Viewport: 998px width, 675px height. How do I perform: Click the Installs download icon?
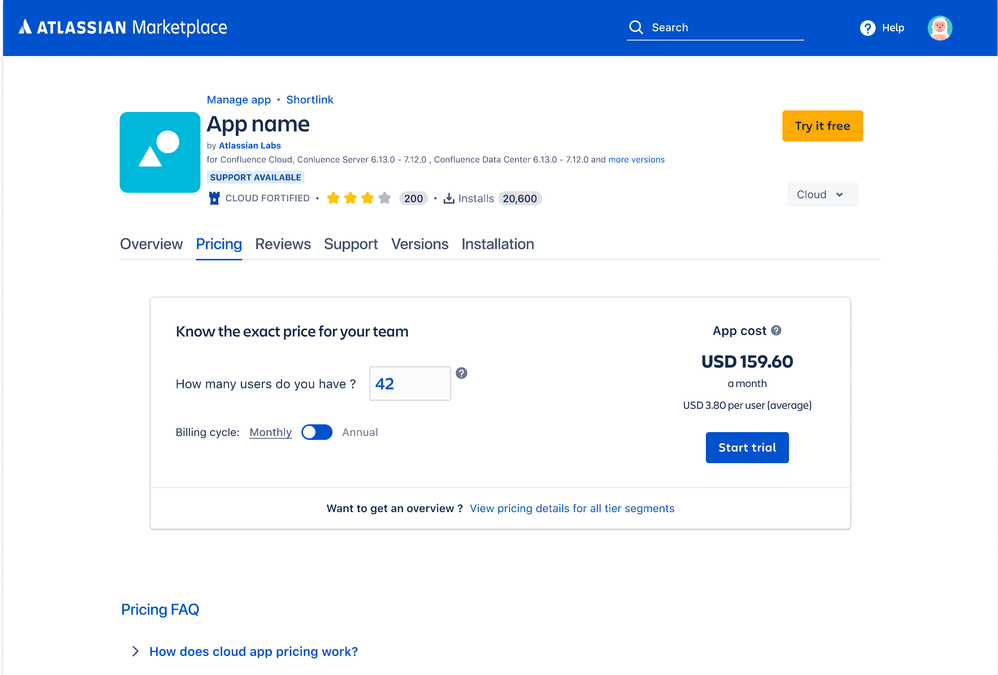click(449, 198)
